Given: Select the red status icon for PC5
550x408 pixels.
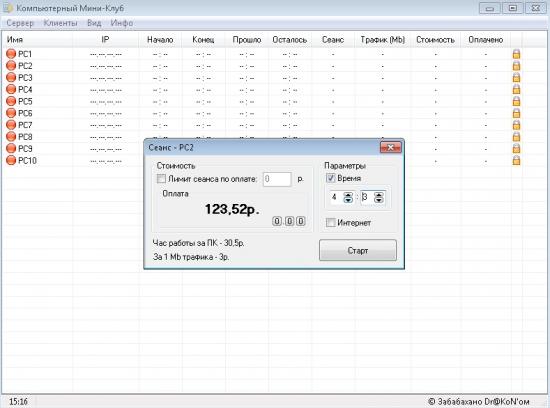Looking at the screenshot, I should tap(11, 101).
